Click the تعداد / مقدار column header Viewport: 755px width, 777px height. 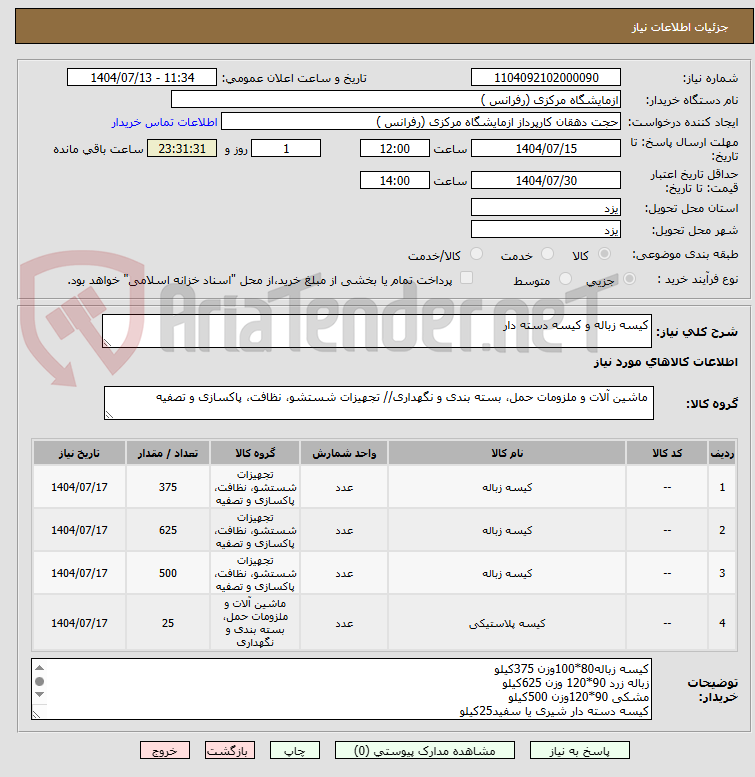pos(167,453)
